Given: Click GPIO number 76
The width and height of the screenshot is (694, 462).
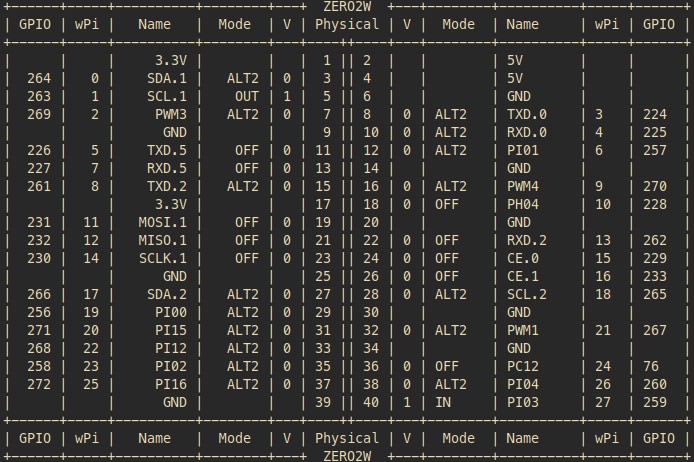Looking at the screenshot, I should tap(651, 366).
